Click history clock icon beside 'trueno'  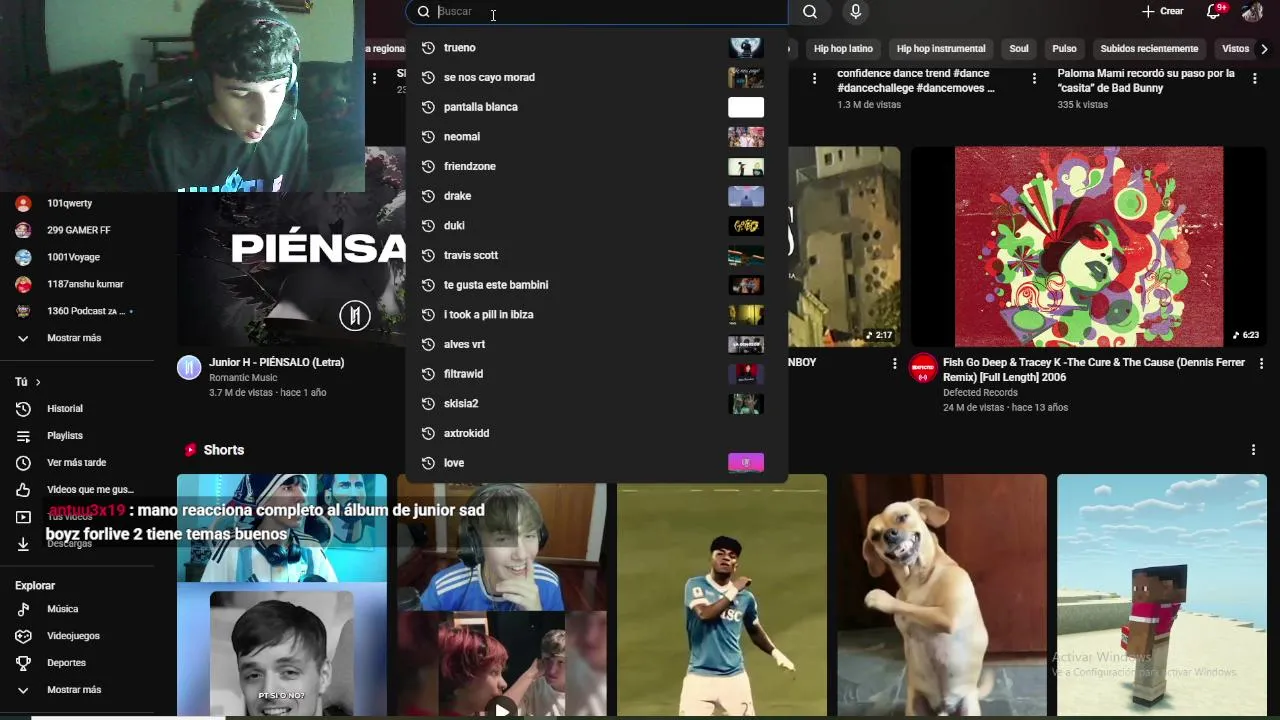(428, 47)
